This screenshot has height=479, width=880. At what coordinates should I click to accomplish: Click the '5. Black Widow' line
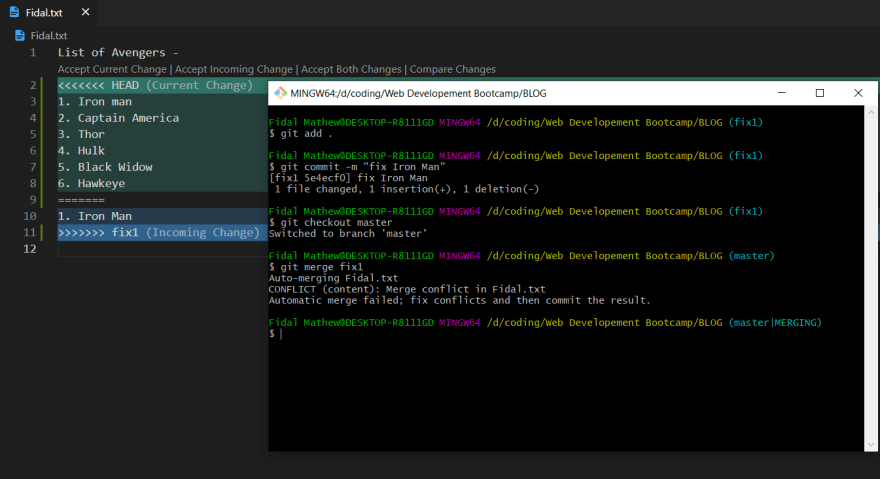pyautogui.click(x=105, y=167)
